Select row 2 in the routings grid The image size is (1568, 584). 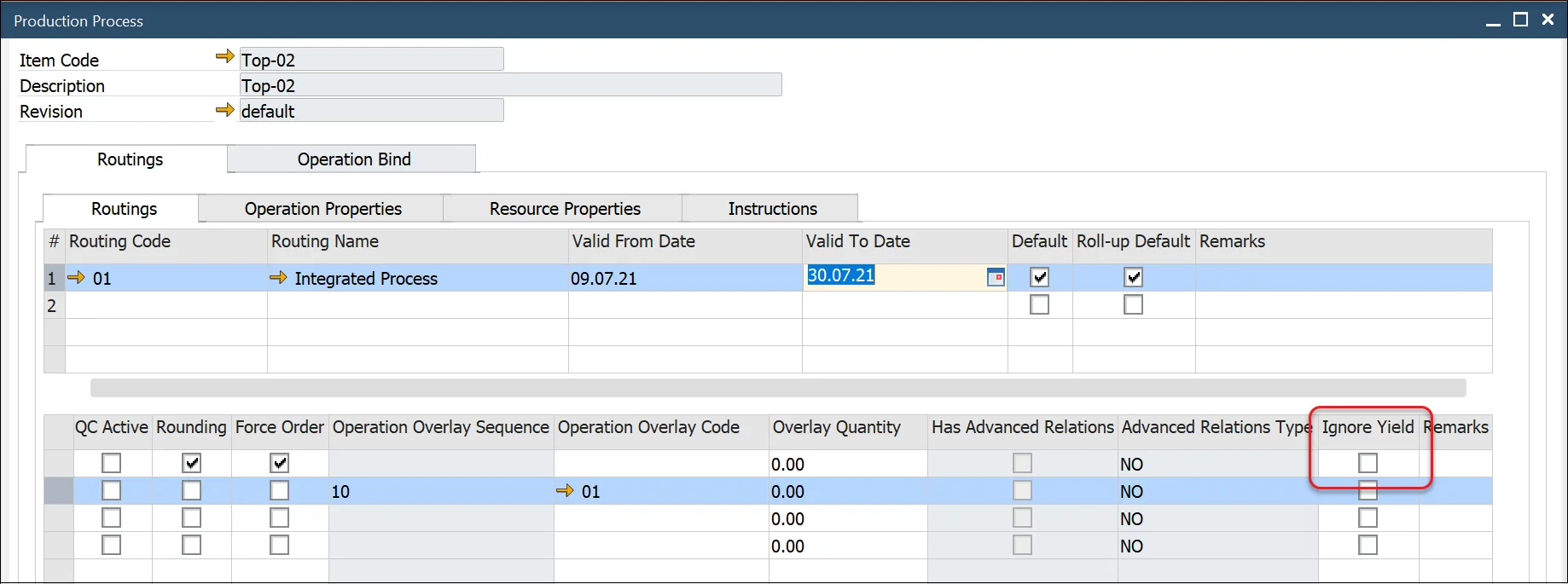[53, 305]
